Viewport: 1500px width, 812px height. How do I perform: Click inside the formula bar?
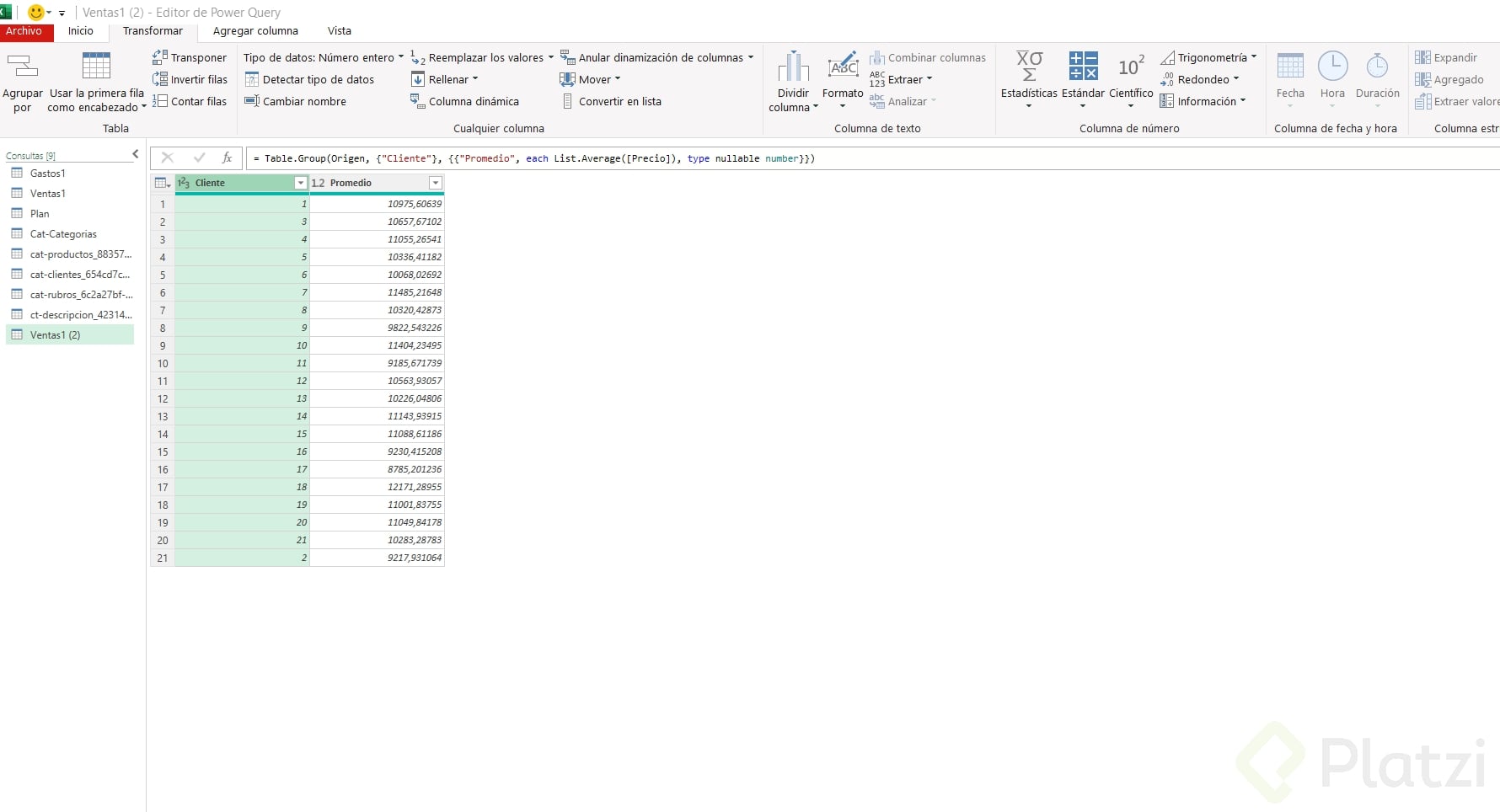pos(872,158)
